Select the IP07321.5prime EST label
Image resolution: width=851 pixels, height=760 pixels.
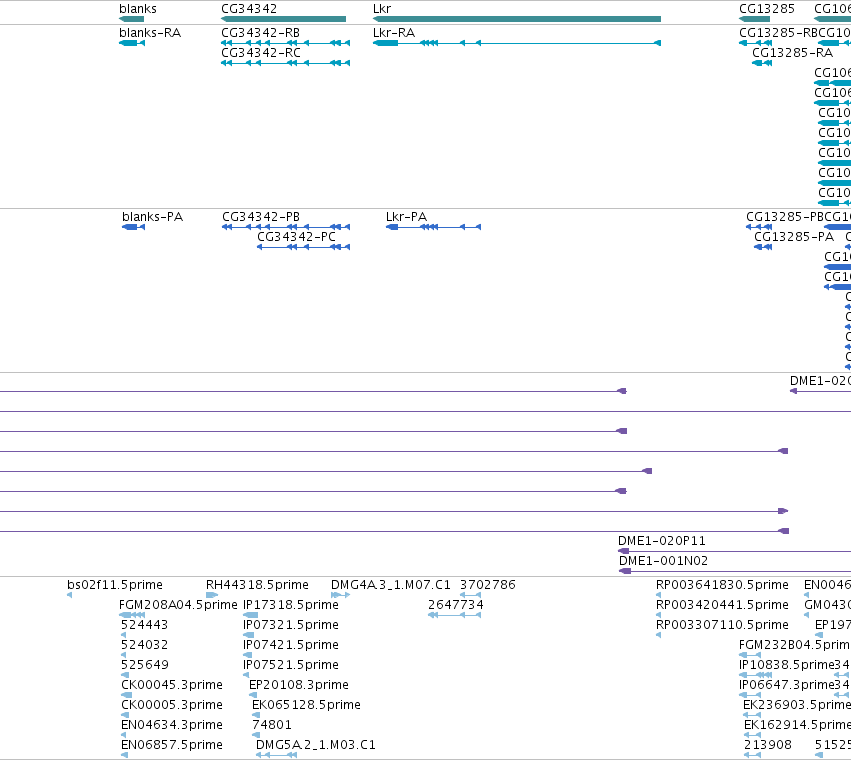[x=291, y=625]
